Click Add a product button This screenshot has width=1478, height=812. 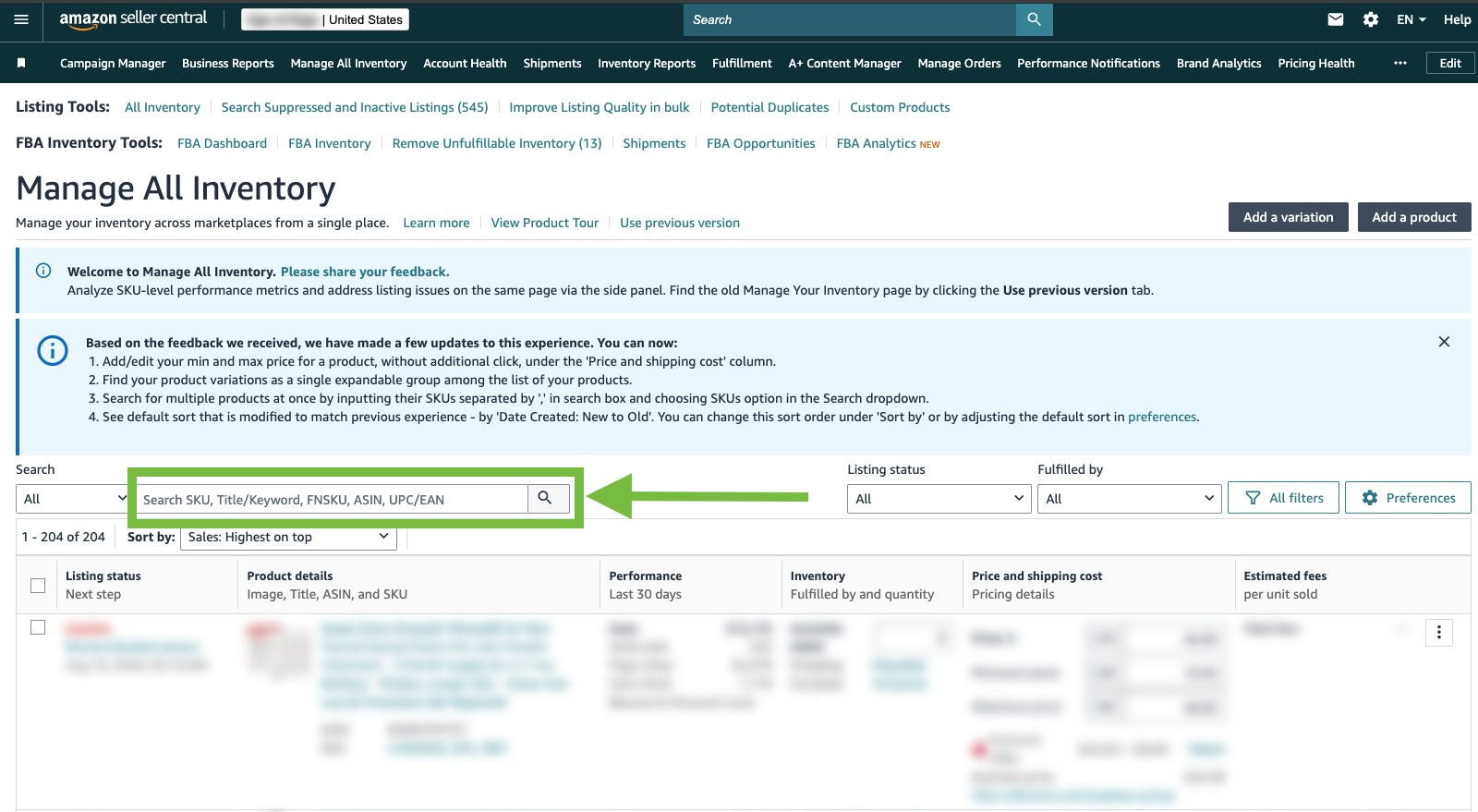1414,217
